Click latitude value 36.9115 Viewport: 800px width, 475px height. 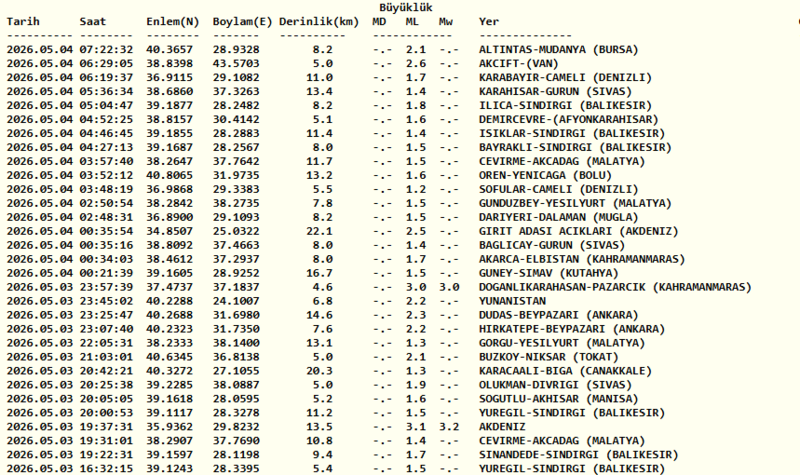click(x=169, y=78)
